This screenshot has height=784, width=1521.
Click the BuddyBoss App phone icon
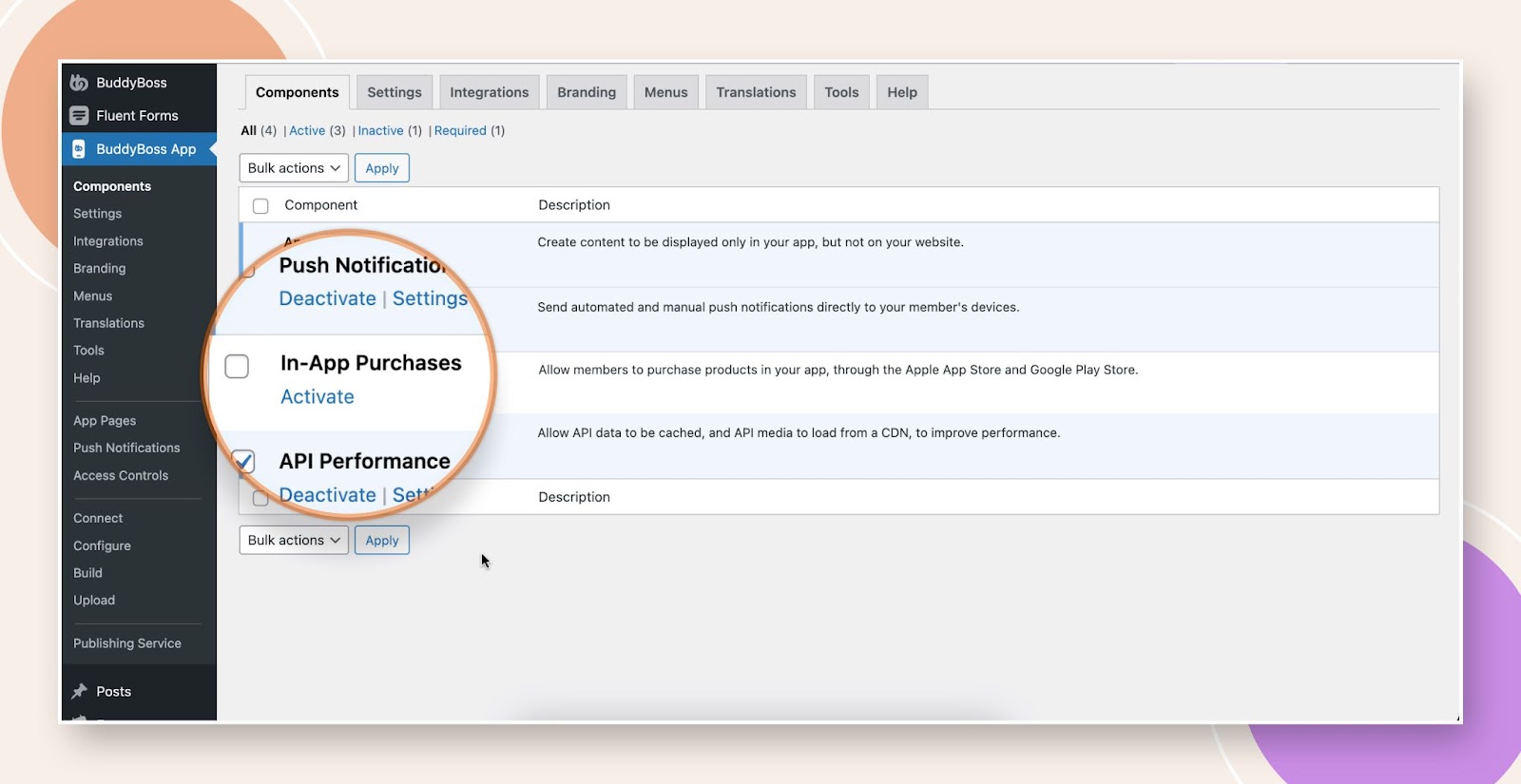79,149
